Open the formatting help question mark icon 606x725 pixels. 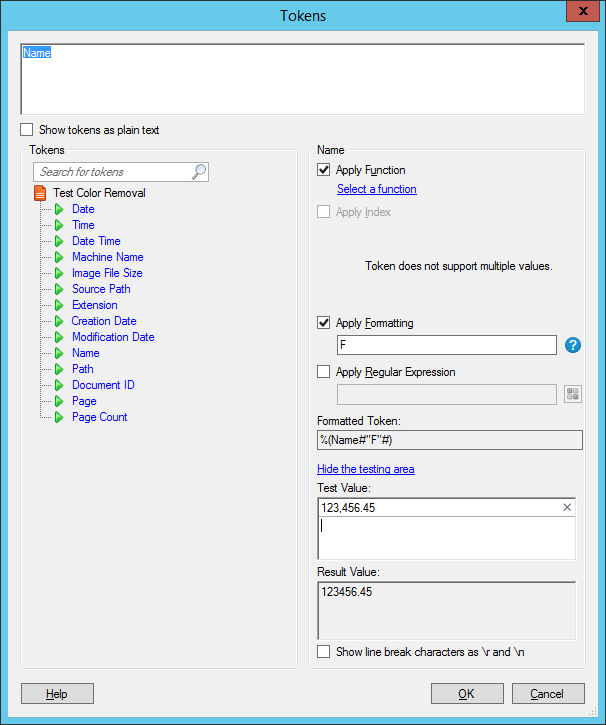click(573, 345)
